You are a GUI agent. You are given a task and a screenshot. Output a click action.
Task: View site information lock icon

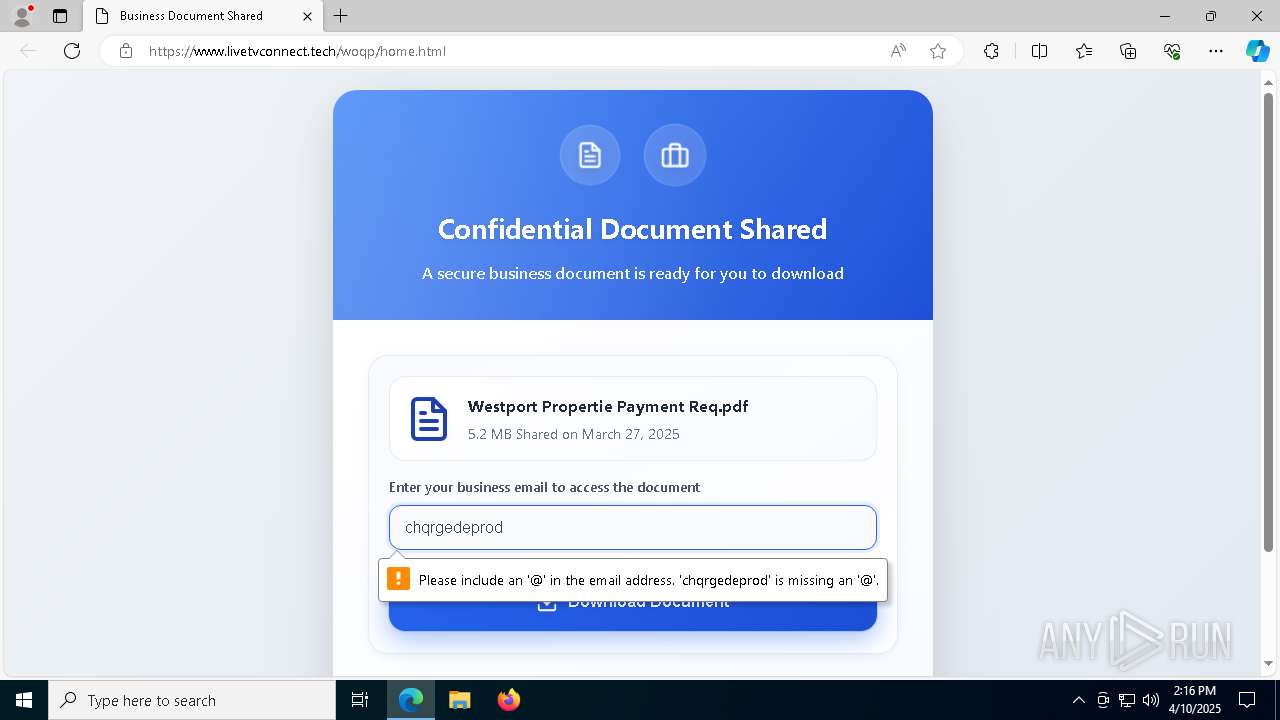click(x=126, y=51)
